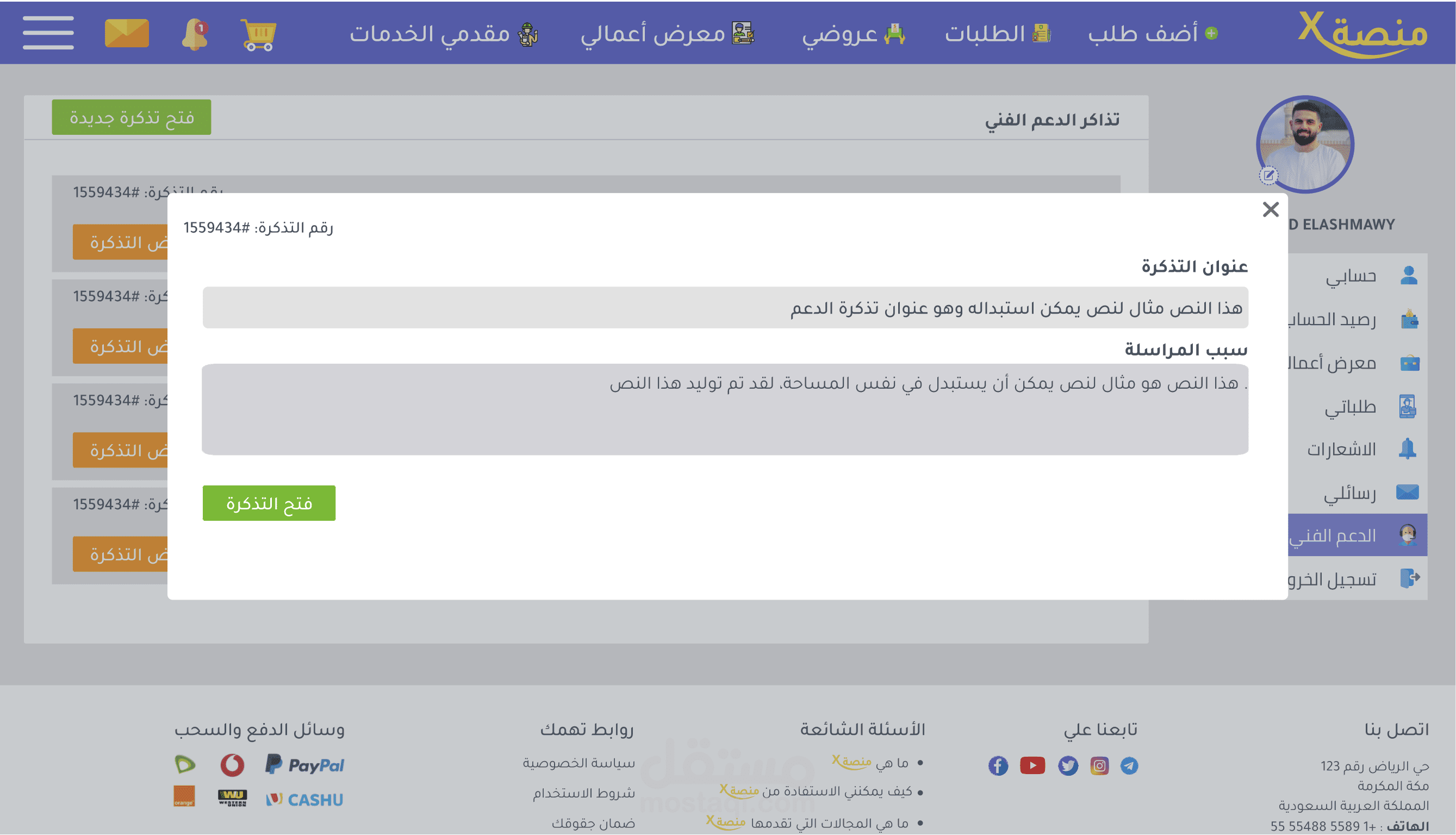The width and height of the screenshot is (1456, 835).
Task: Click the green فتح التذكرة button
Action: pos(269,503)
